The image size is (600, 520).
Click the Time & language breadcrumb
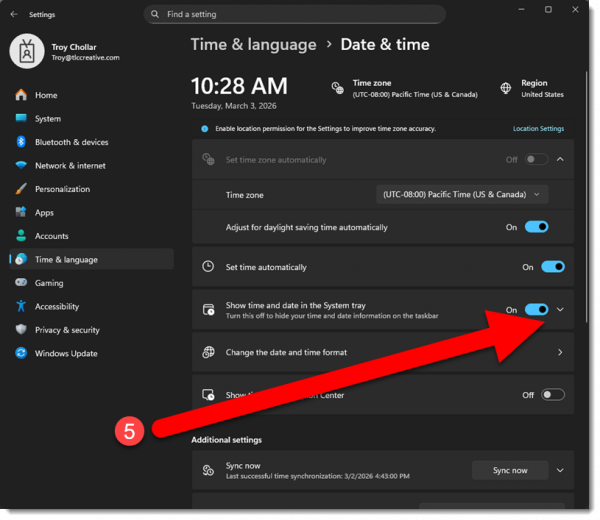tap(253, 44)
